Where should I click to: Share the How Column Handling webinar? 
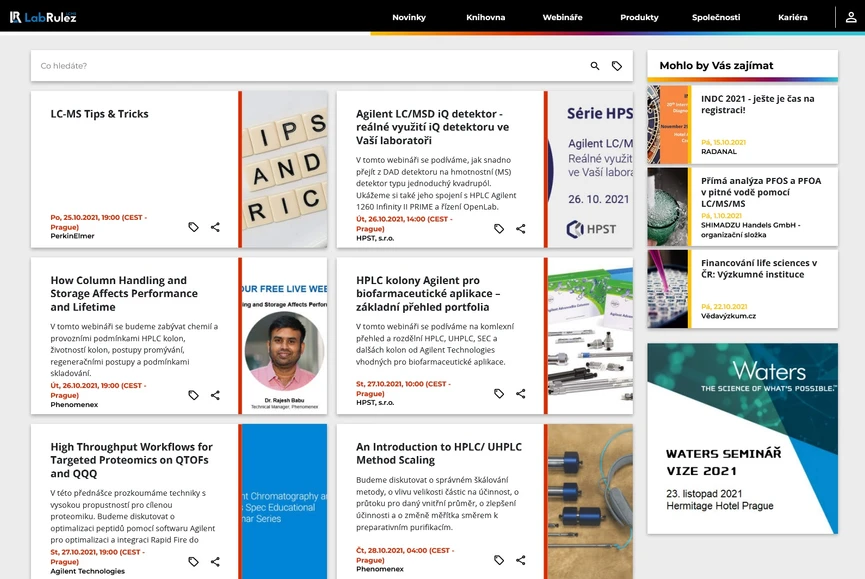pos(215,395)
